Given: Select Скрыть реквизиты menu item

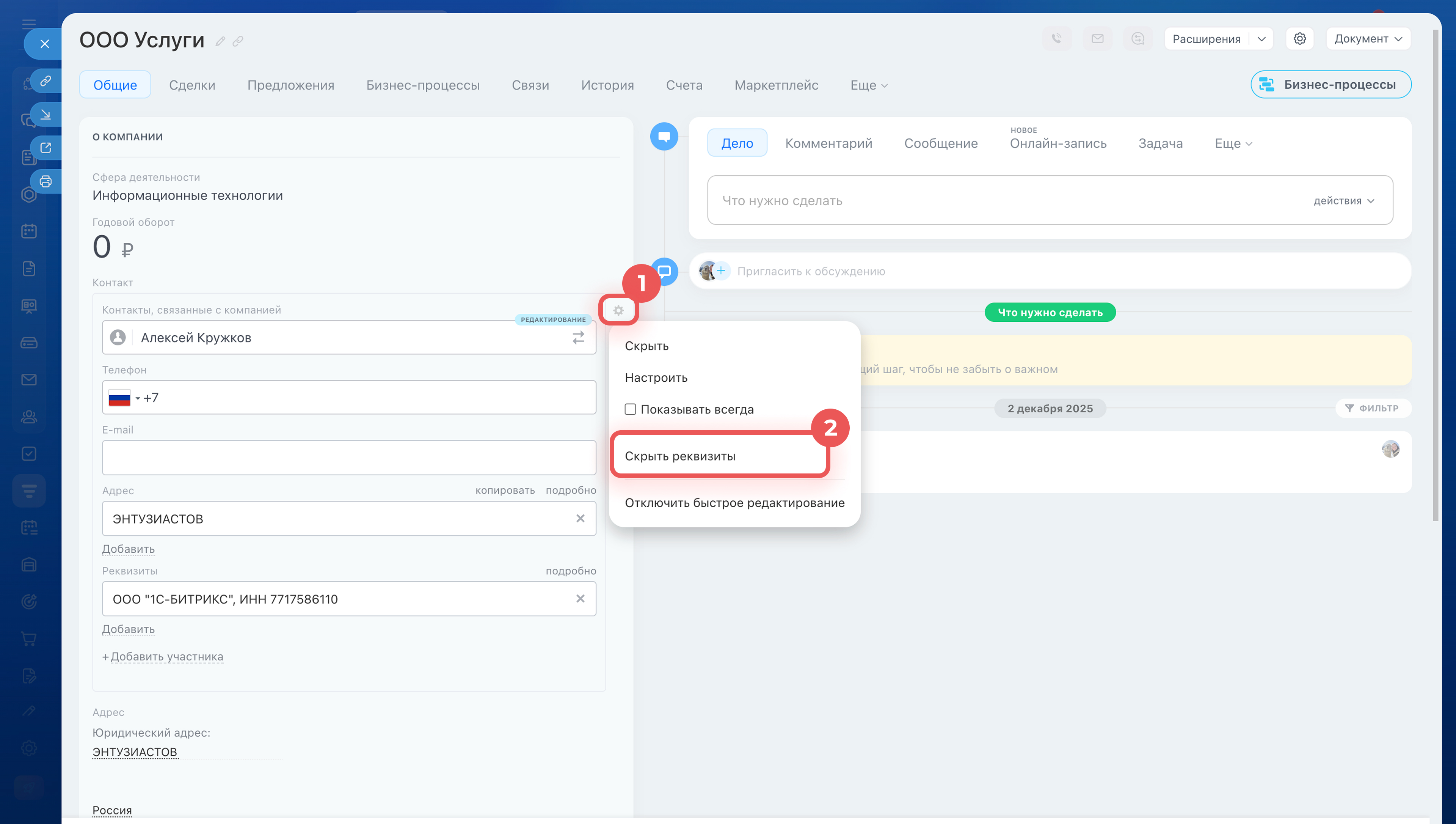Looking at the screenshot, I should (679, 456).
